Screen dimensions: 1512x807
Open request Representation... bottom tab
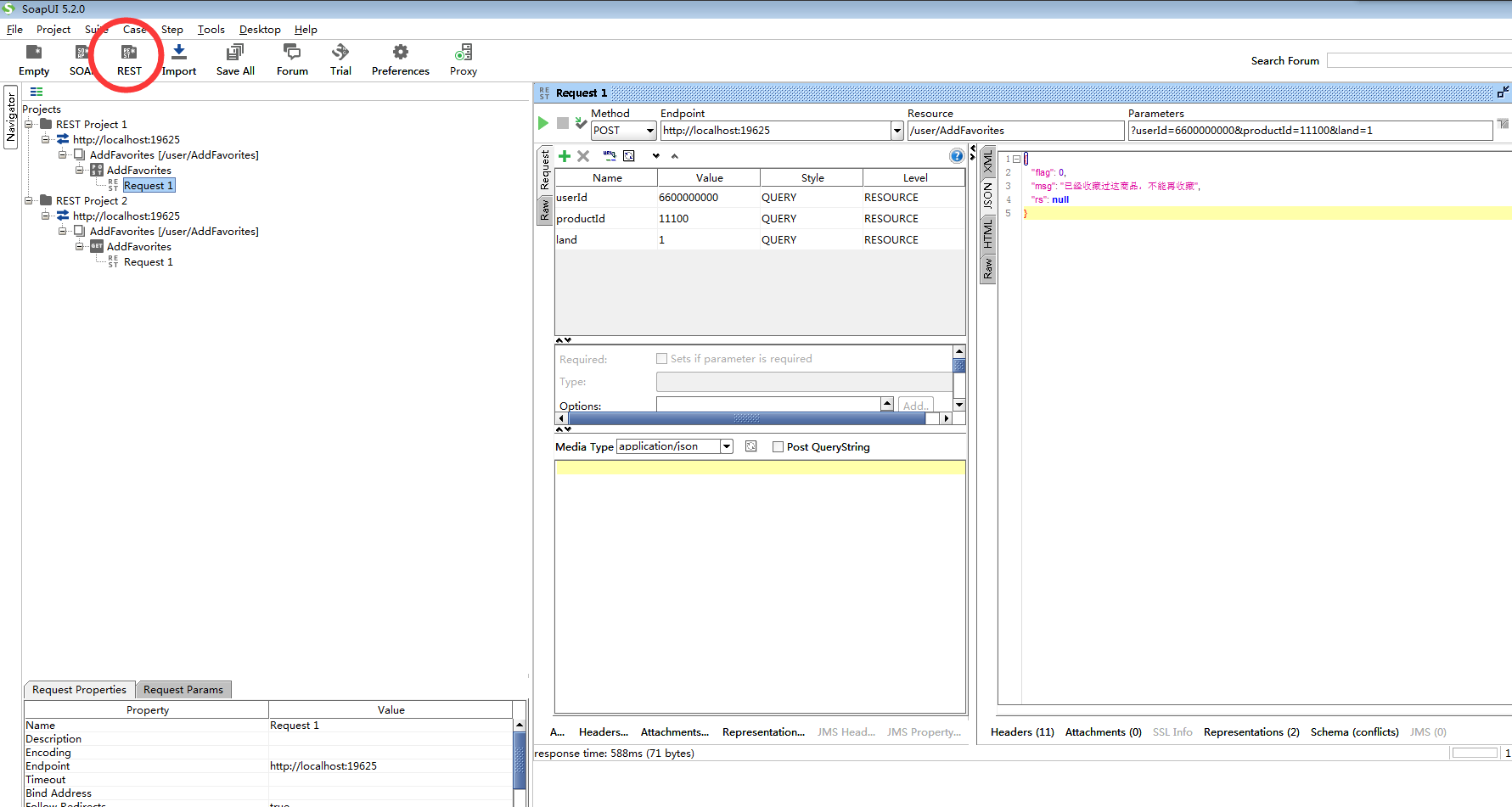pos(763,732)
